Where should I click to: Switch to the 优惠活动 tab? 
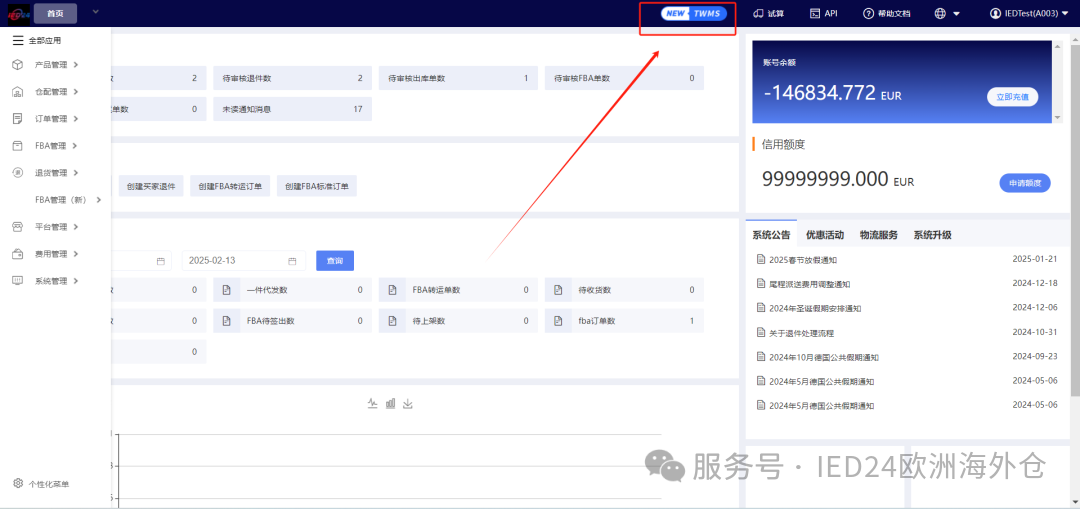[x=825, y=235]
